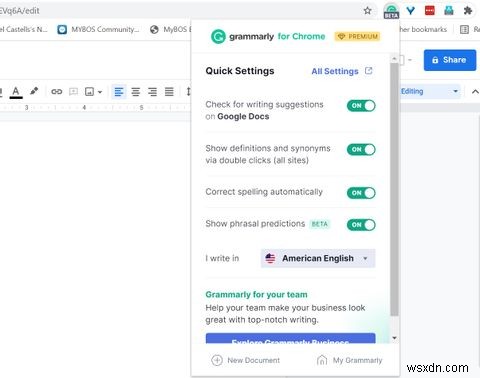The image size is (480, 378).
Task: Select the highlight color marker icon
Action: [x=34, y=91]
